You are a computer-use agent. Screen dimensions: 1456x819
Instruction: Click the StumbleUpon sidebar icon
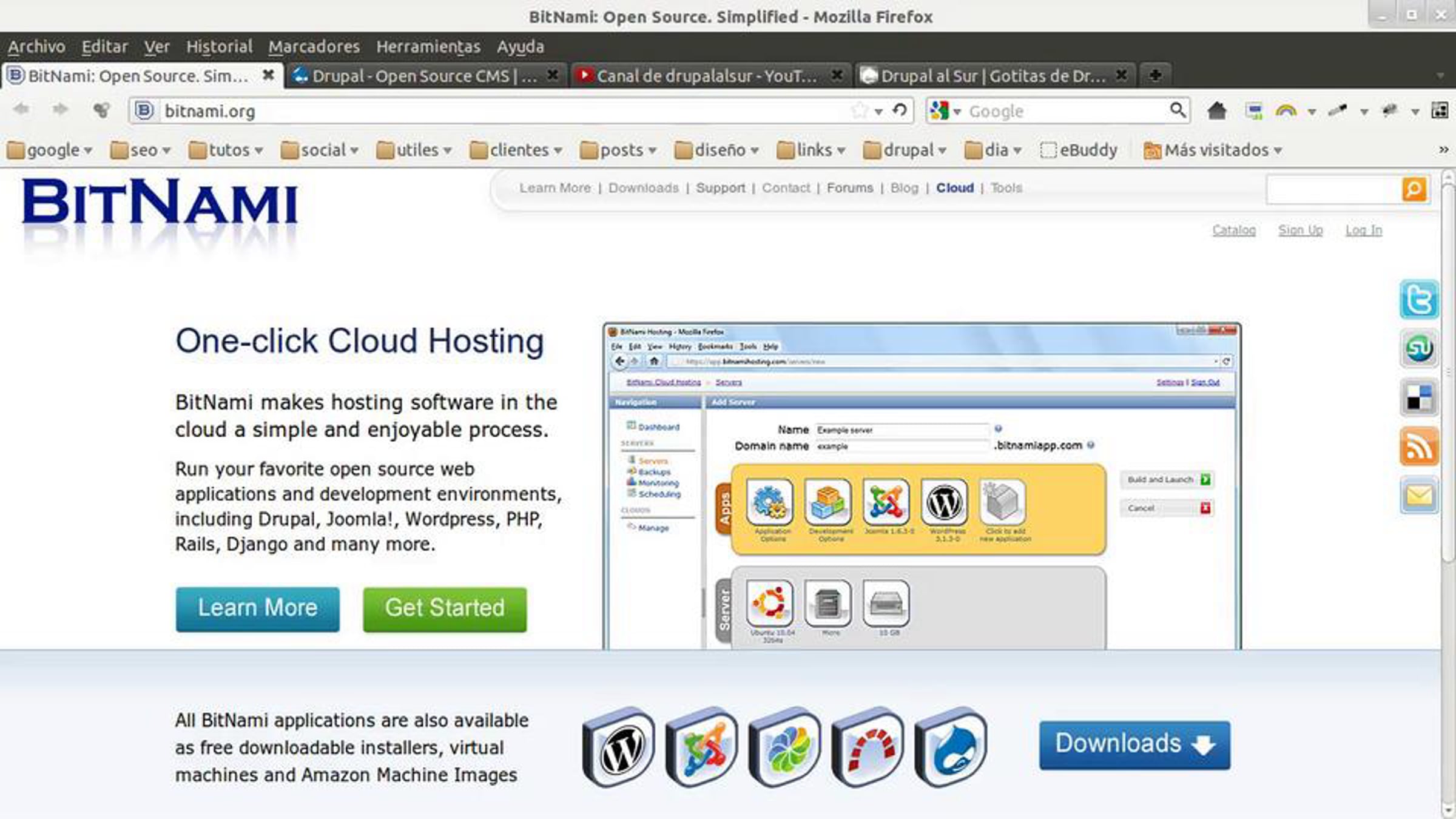pos(1418,348)
